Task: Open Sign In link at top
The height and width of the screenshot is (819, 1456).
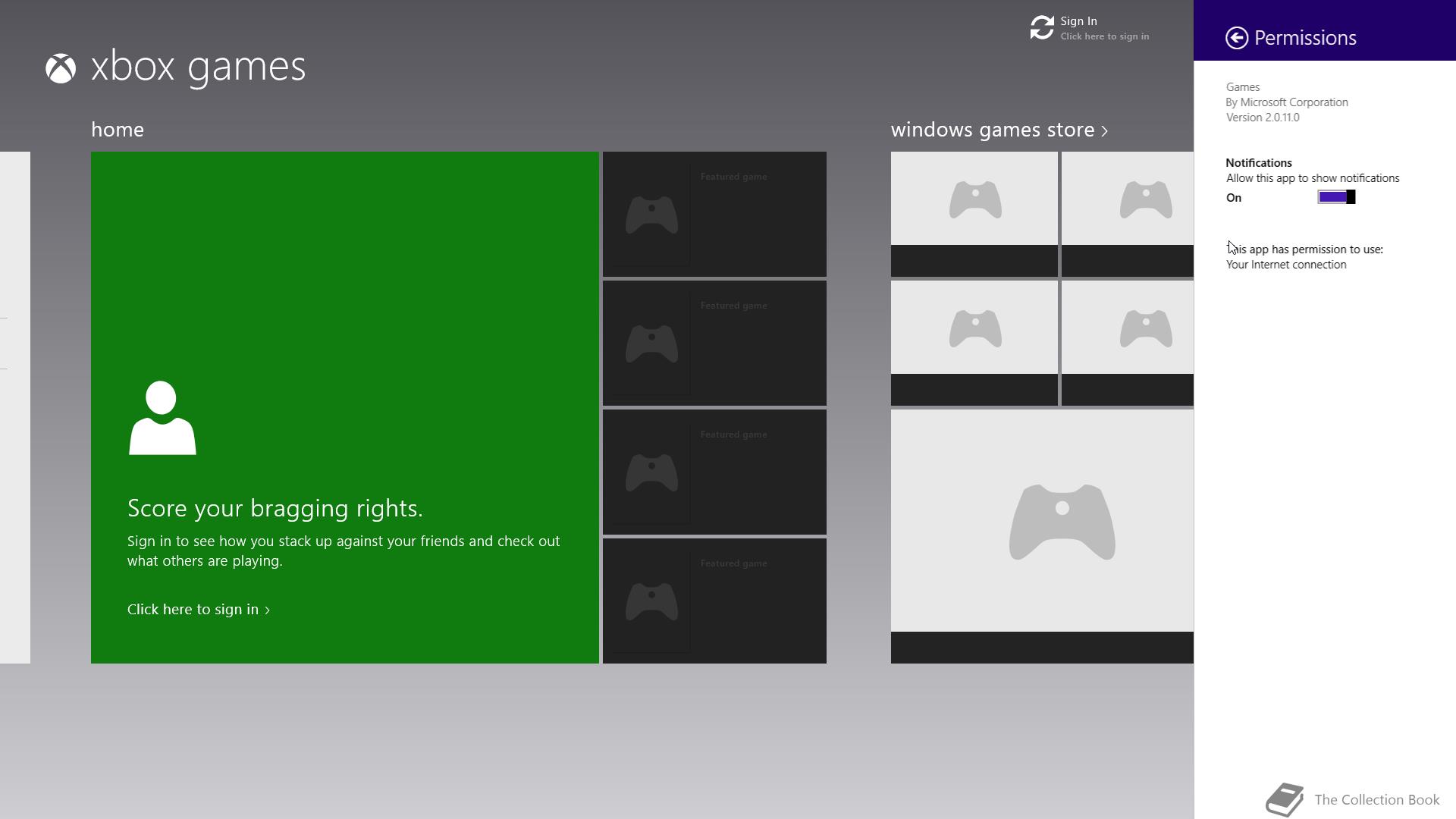Action: [x=1078, y=21]
